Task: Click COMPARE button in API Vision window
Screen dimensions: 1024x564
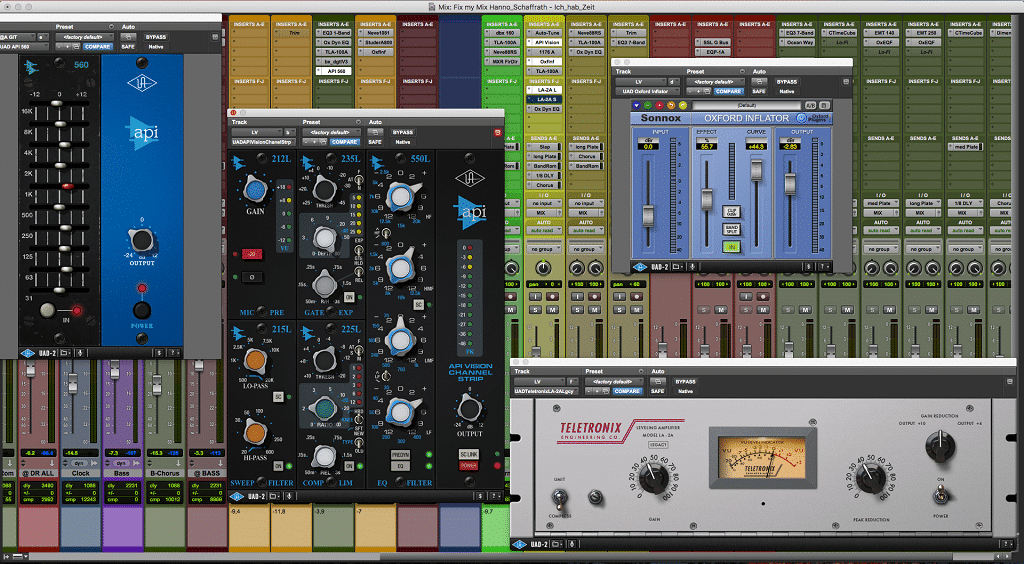Action: pyautogui.click(x=344, y=142)
